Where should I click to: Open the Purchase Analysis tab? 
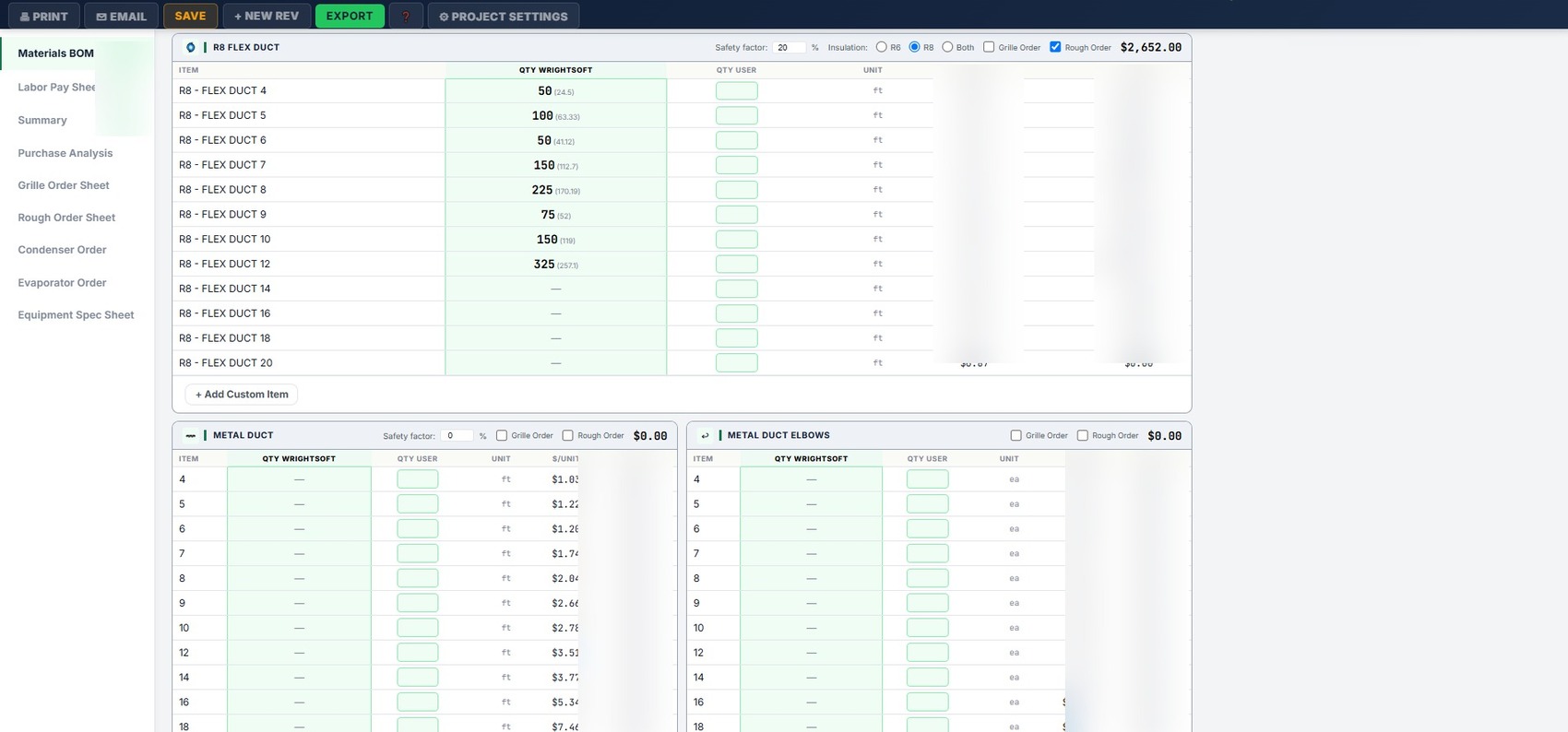65,153
